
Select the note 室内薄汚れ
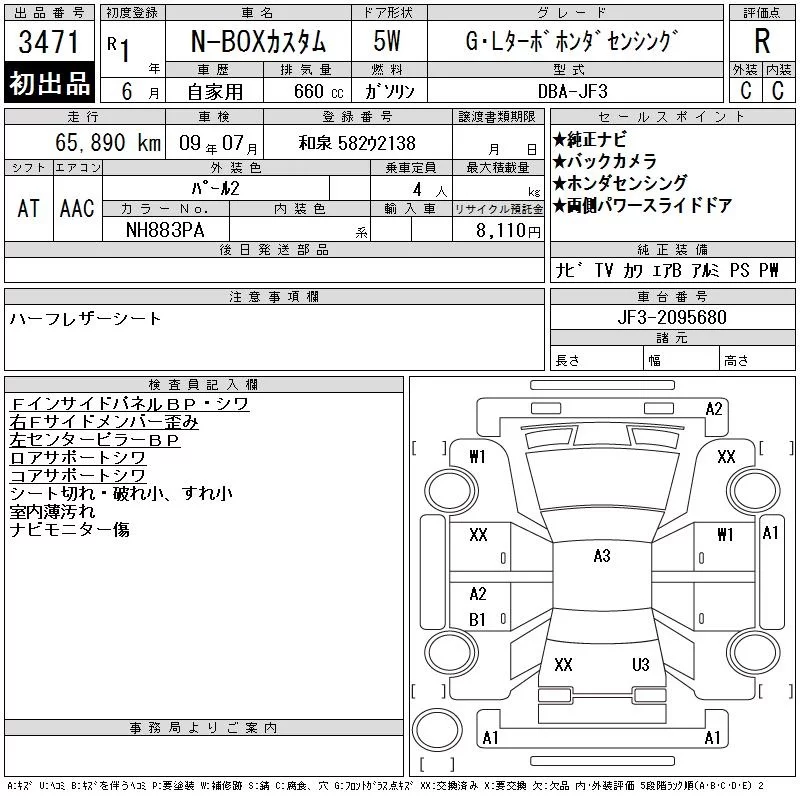pyautogui.click(x=53, y=511)
